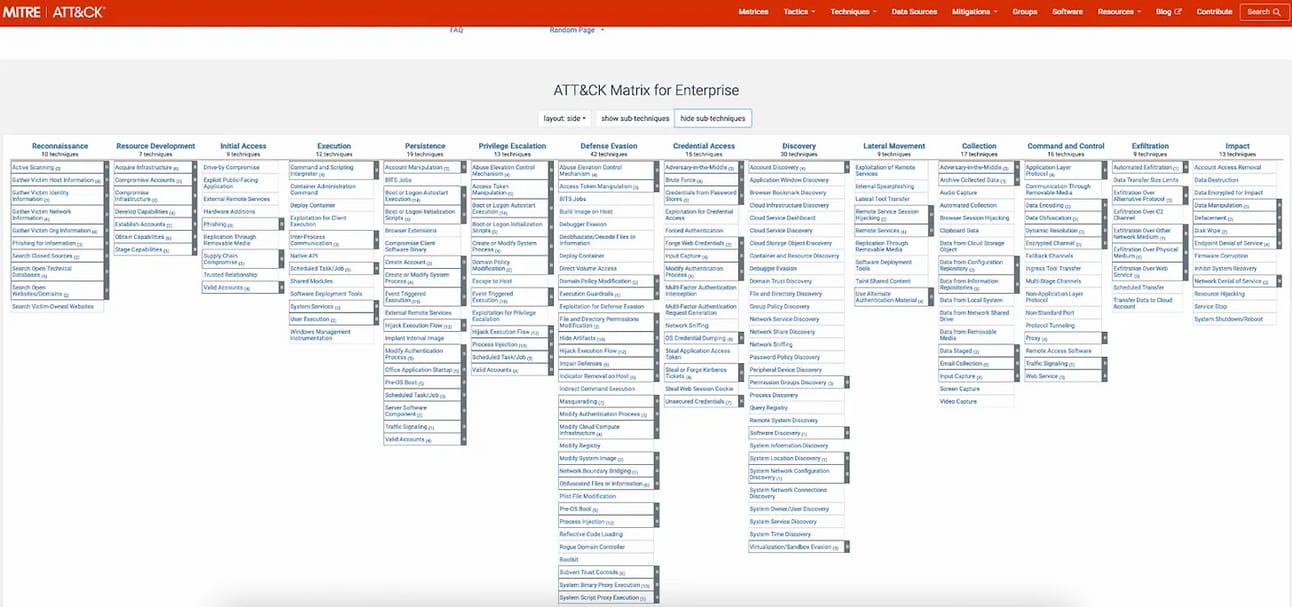This screenshot has height=607, width=1292.
Task: Open Windows Management Instrumentation technique
Action: [320, 335]
